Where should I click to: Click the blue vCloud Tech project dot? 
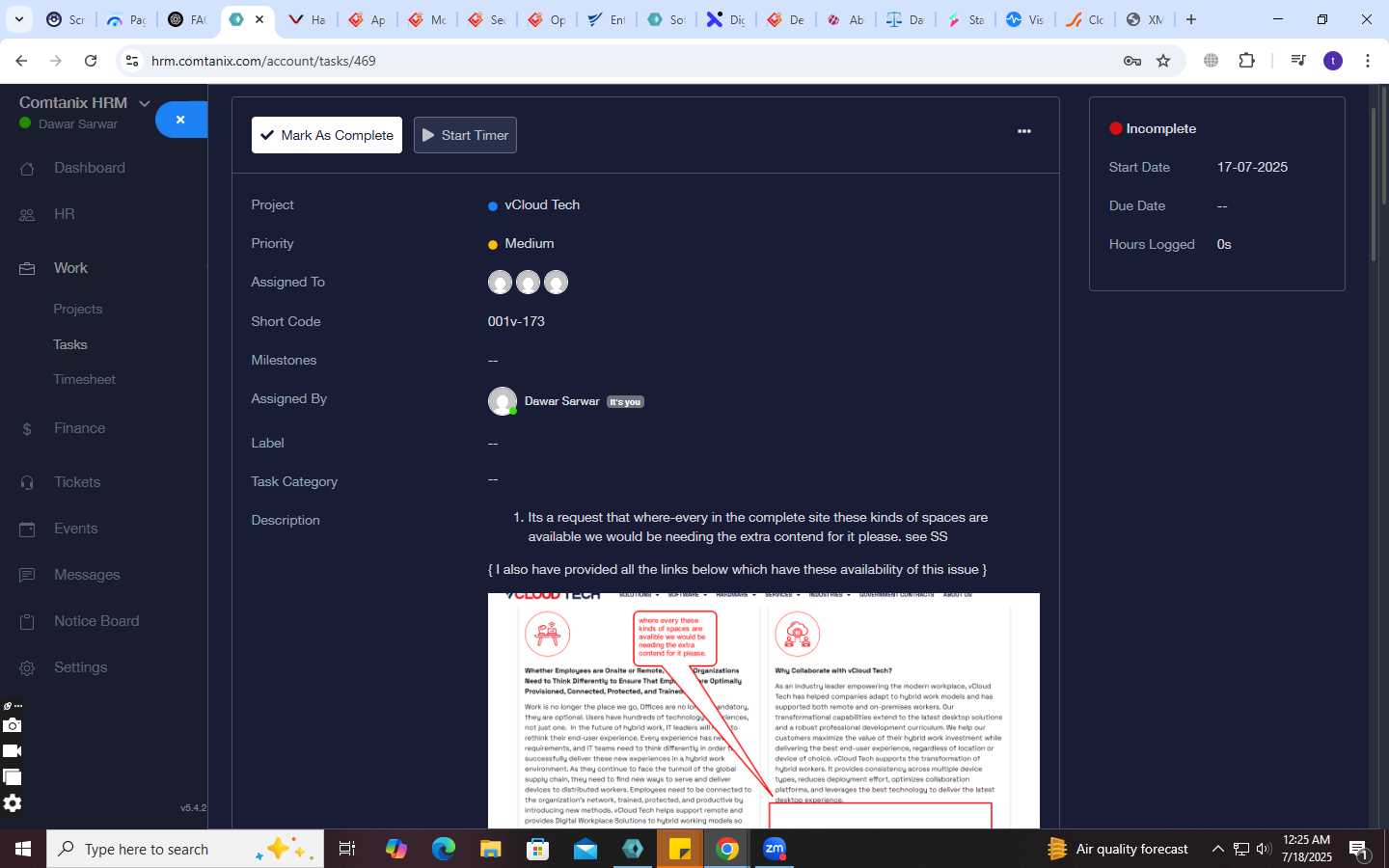click(493, 206)
